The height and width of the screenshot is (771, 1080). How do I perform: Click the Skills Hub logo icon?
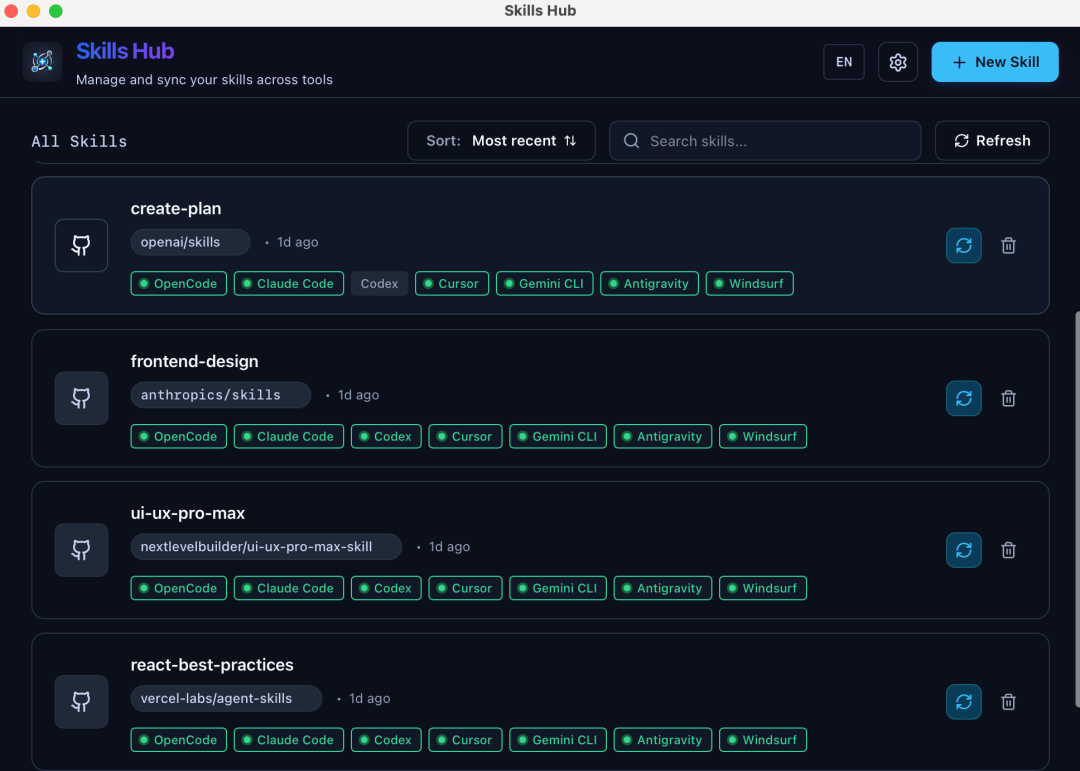(x=42, y=62)
